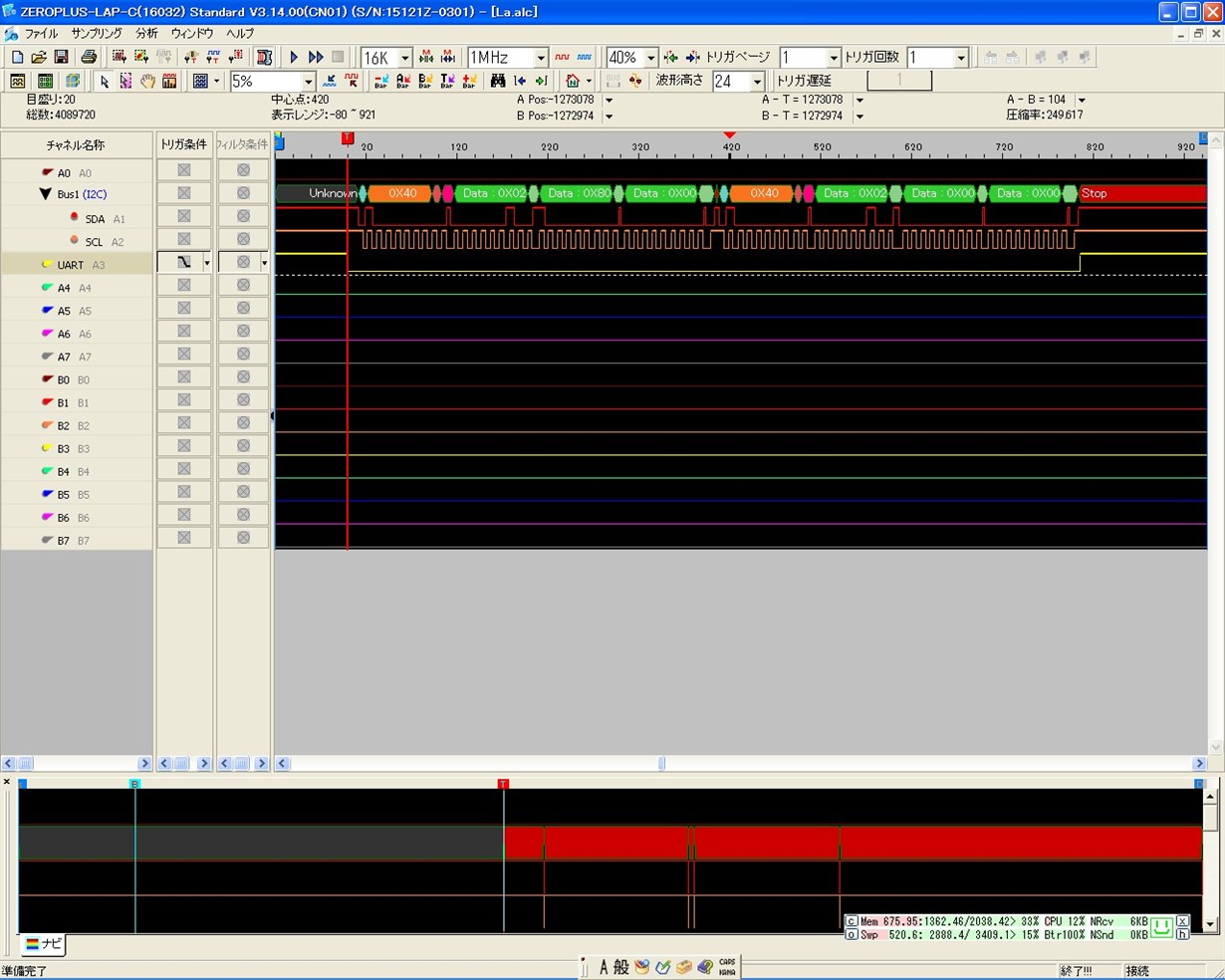Click the home N navigation icon
The width and height of the screenshot is (1225, 980).
point(573,81)
